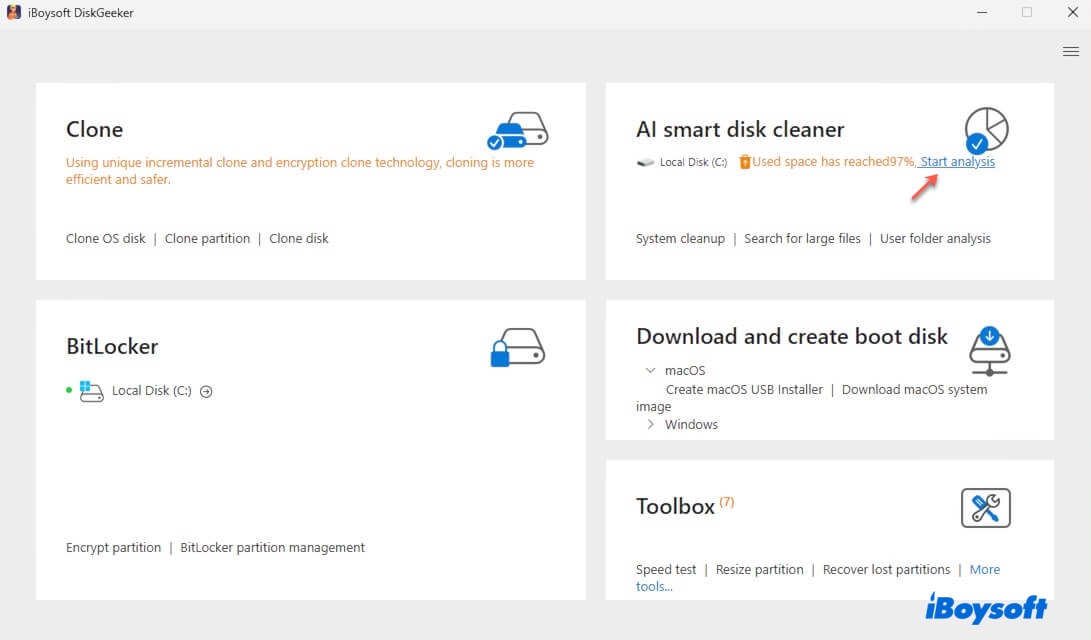Screen dimensions: 1091x640
Task: Click the orange trash warning icon
Action: 744,161
